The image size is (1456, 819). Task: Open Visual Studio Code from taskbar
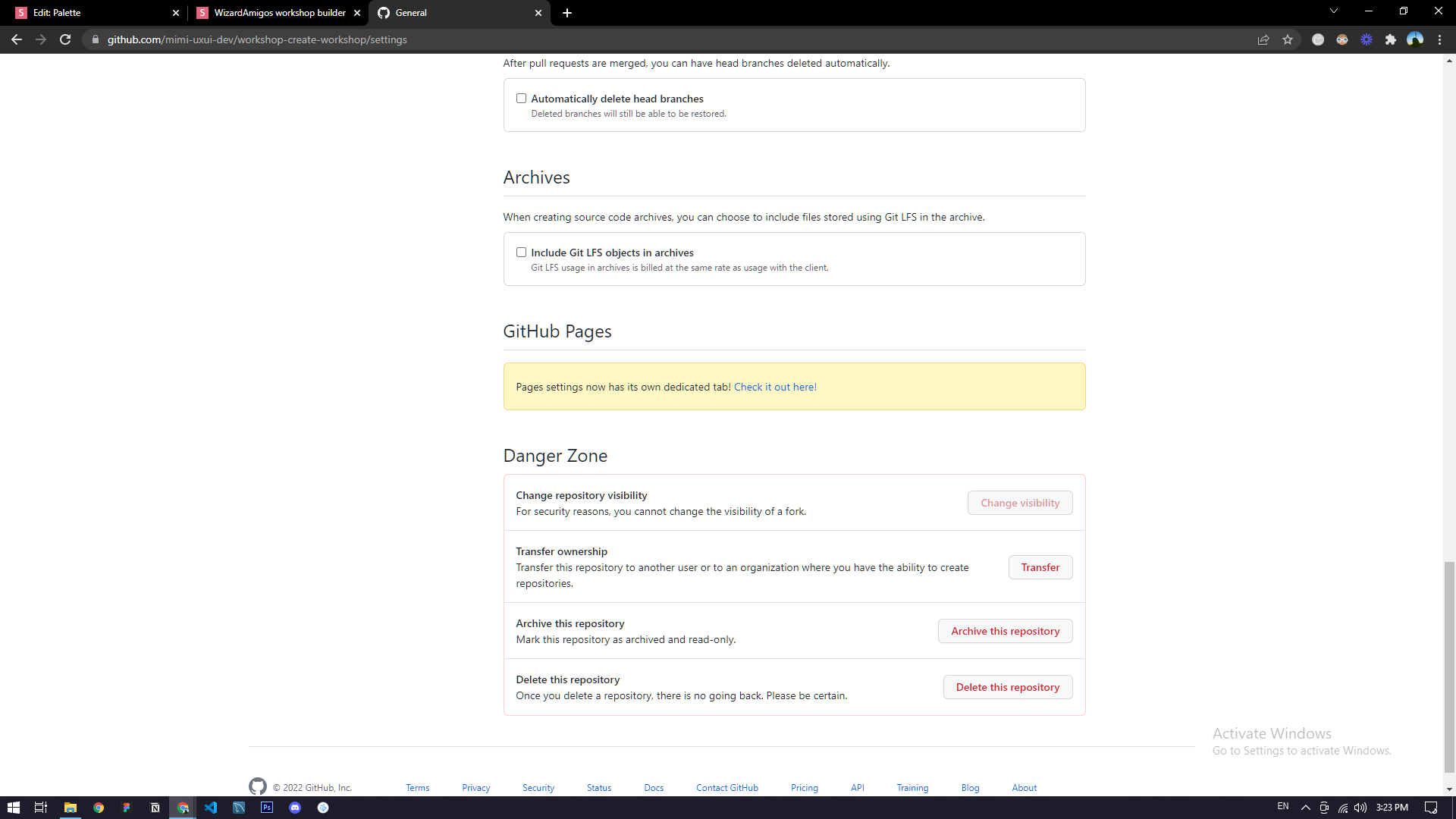pyautogui.click(x=211, y=808)
